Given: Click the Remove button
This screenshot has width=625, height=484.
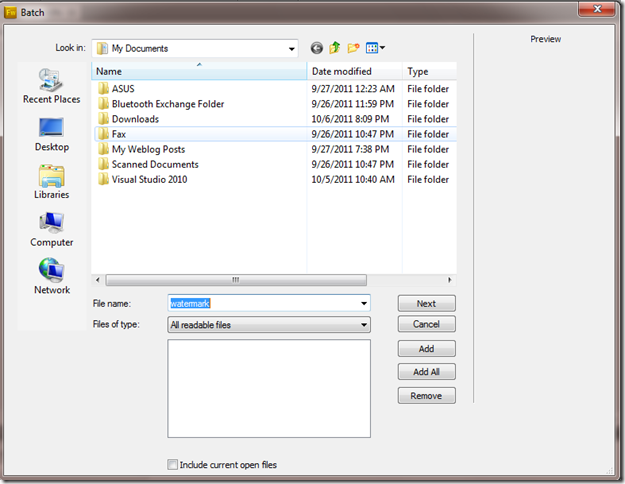Looking at the screenshot, I should pos(426,395).
